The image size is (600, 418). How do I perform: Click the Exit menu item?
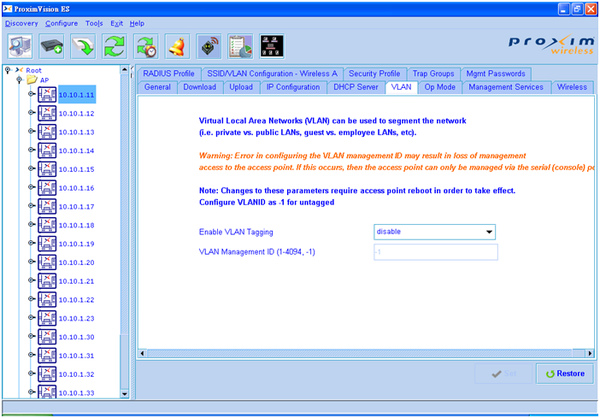[x=116, y=23]
